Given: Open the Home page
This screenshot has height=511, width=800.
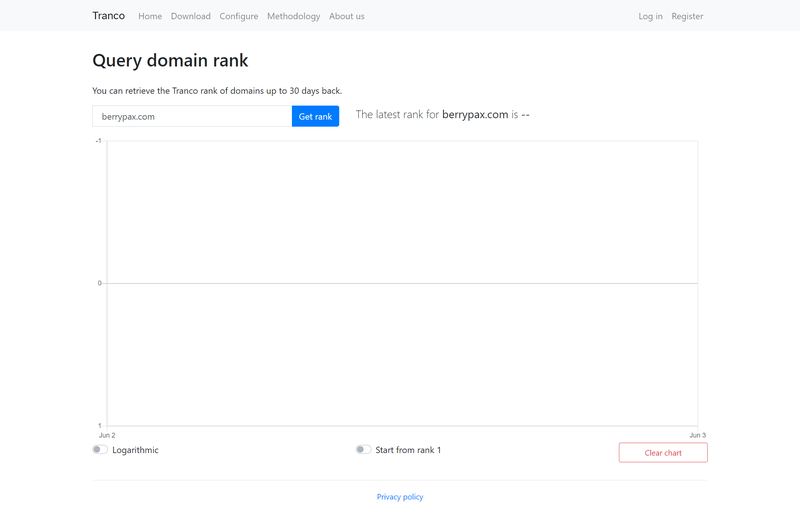Looking at the screenshot, I should tap(150, 16).
